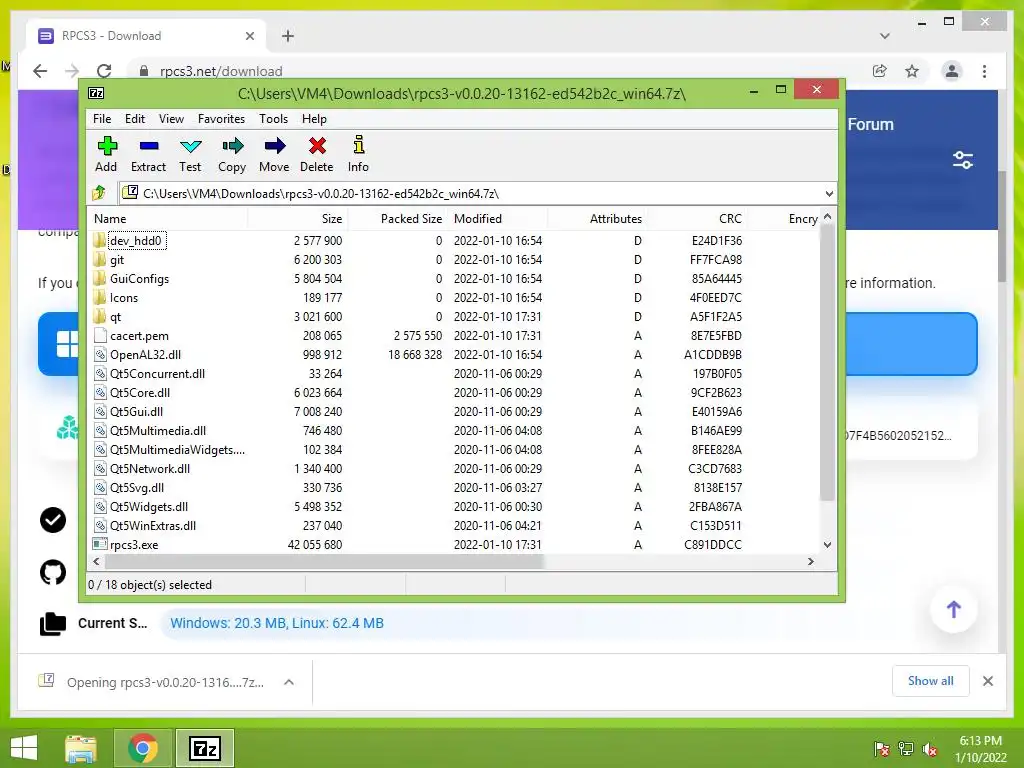Open Chrome profile avatar menu
The width and height of the screenshot is (1024, 768).
click(x=952, y=71)
